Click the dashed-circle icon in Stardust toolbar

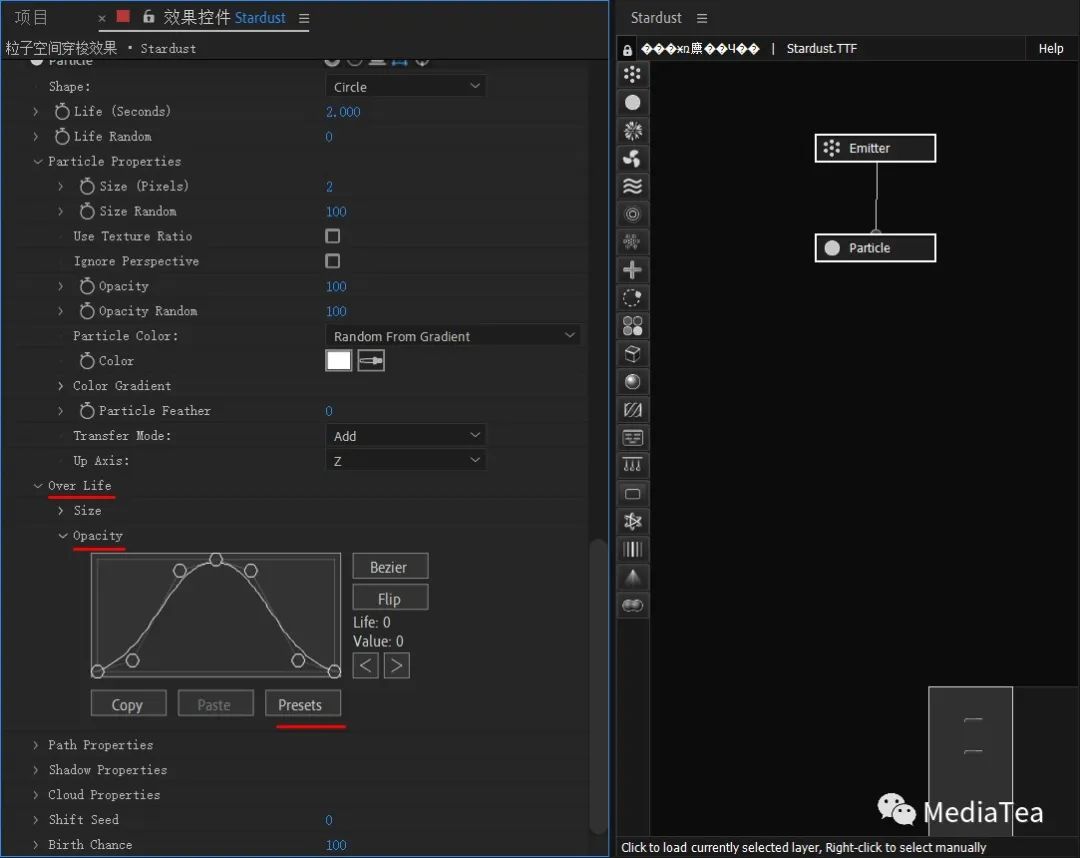coord(632,297)
